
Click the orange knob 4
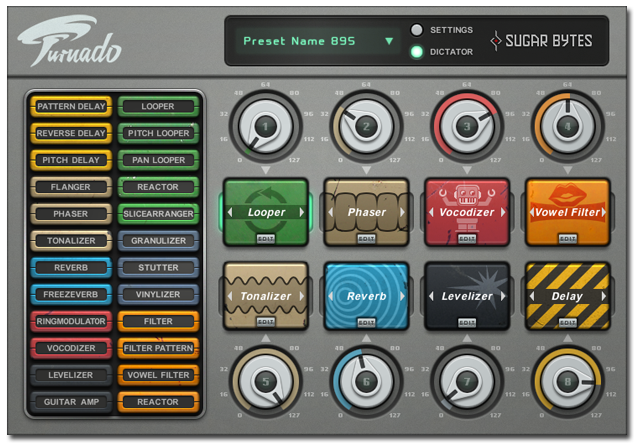[x=568, y=127]
